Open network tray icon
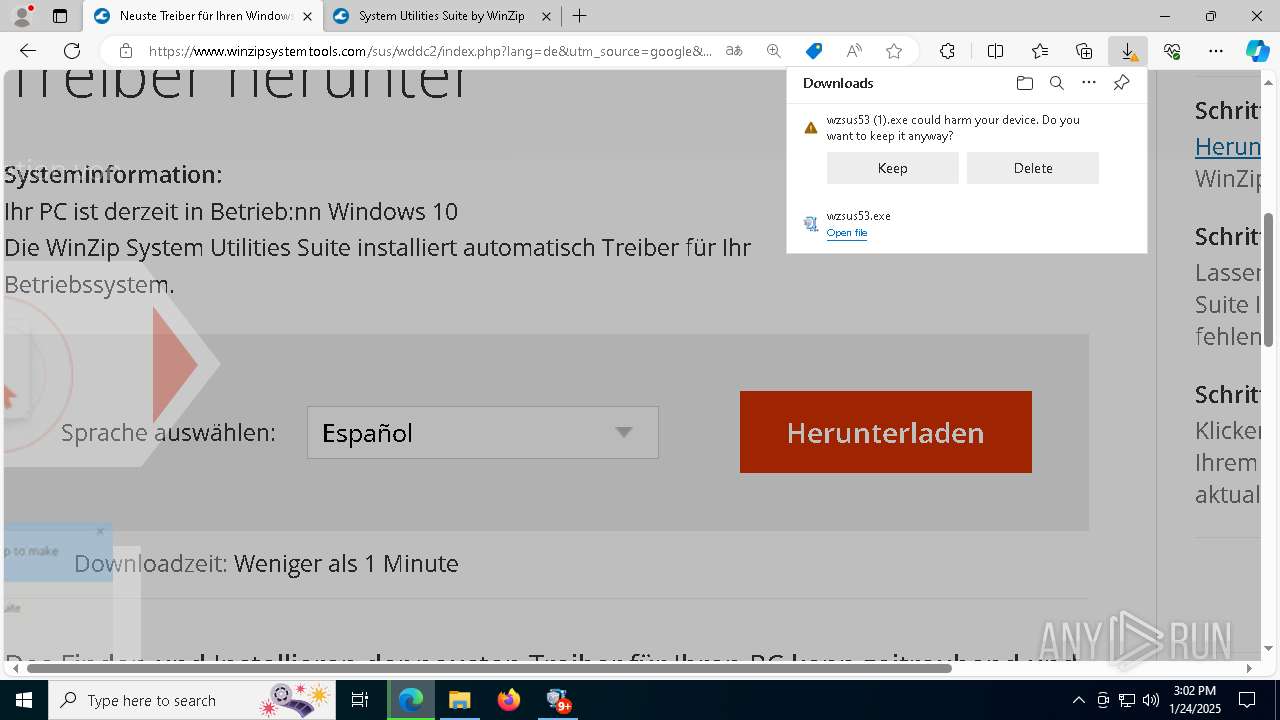This screenshot has width=1280, height=720. 1127,700
